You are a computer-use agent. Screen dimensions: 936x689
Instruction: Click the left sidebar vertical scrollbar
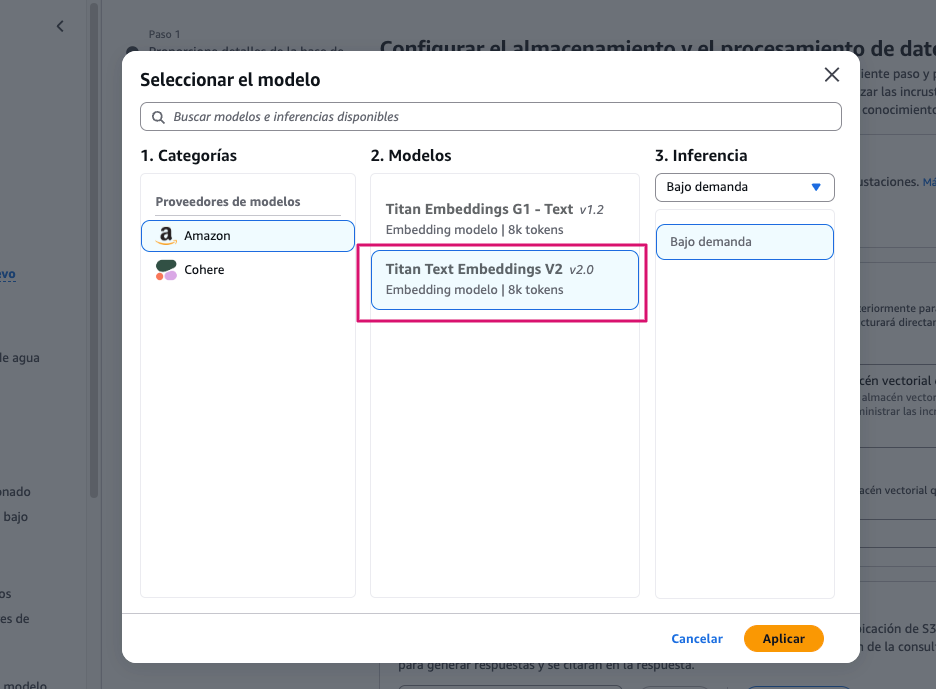point(94,251)
